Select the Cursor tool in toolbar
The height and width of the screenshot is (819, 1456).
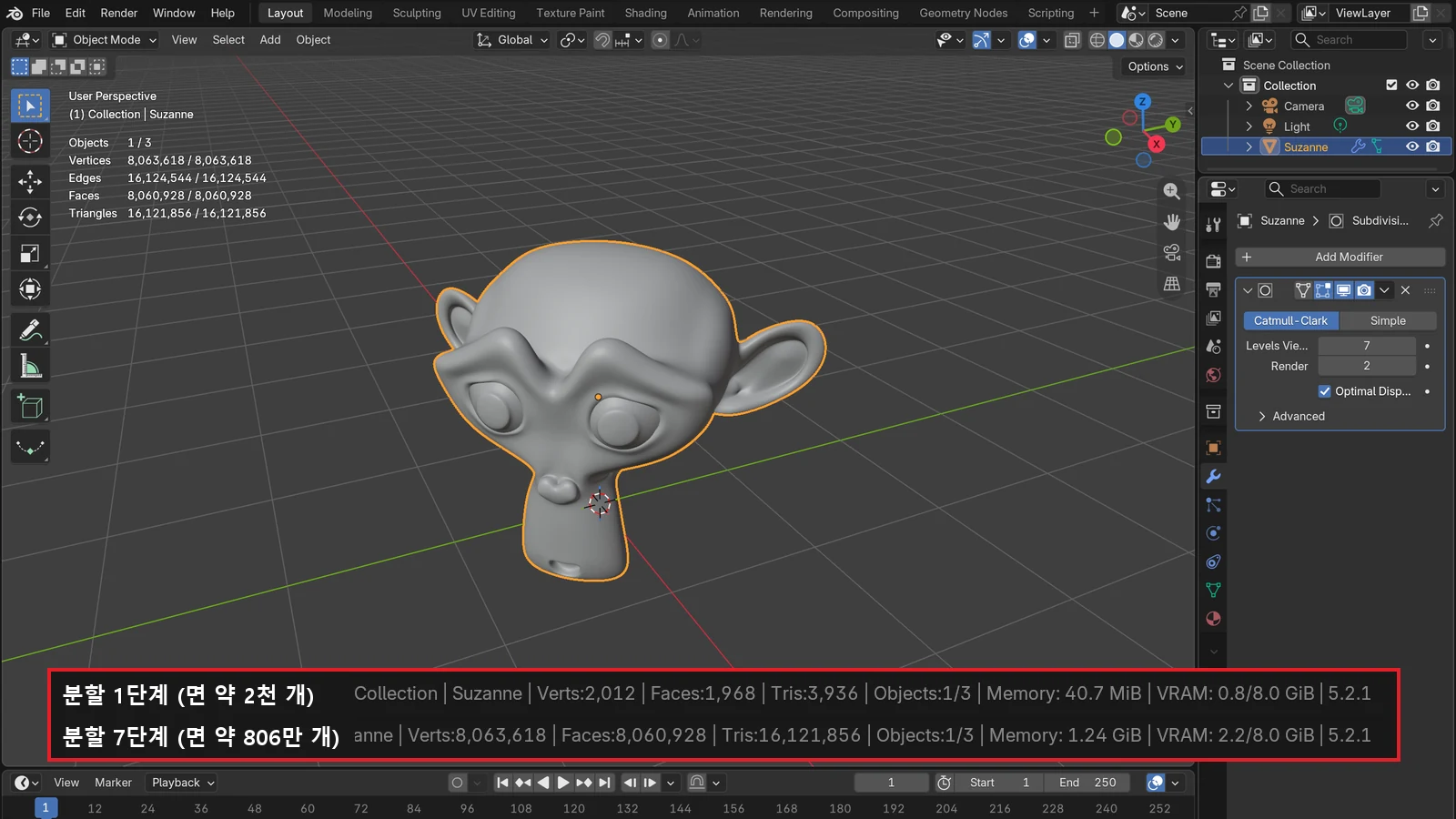point(30,141)
